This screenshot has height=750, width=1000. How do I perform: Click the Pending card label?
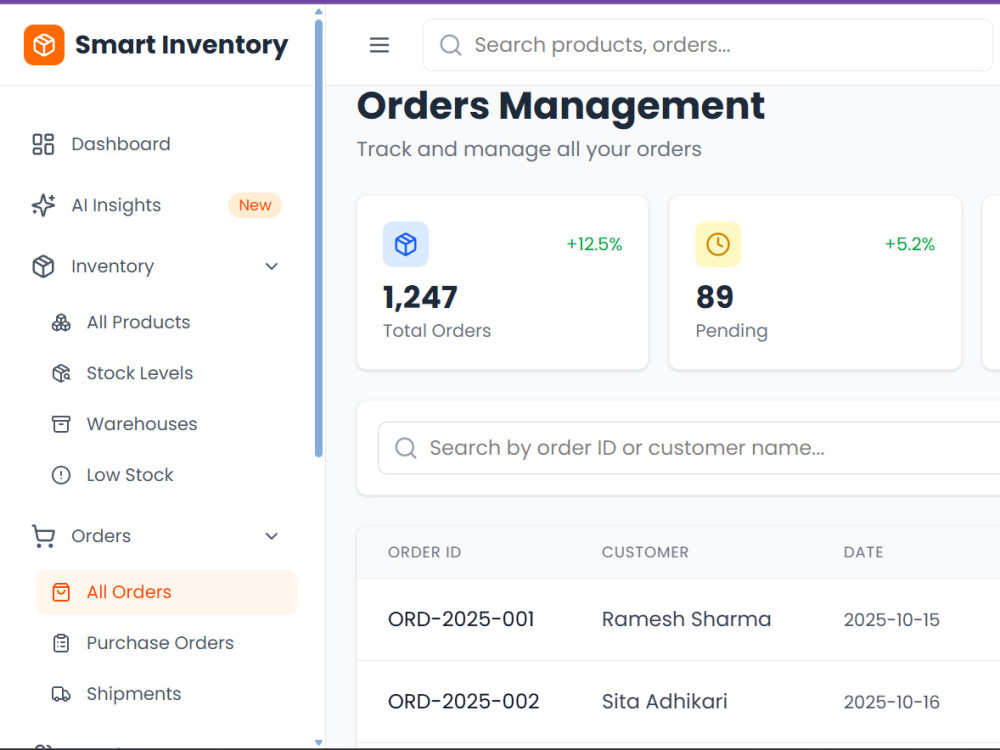[x=732, y=332]
